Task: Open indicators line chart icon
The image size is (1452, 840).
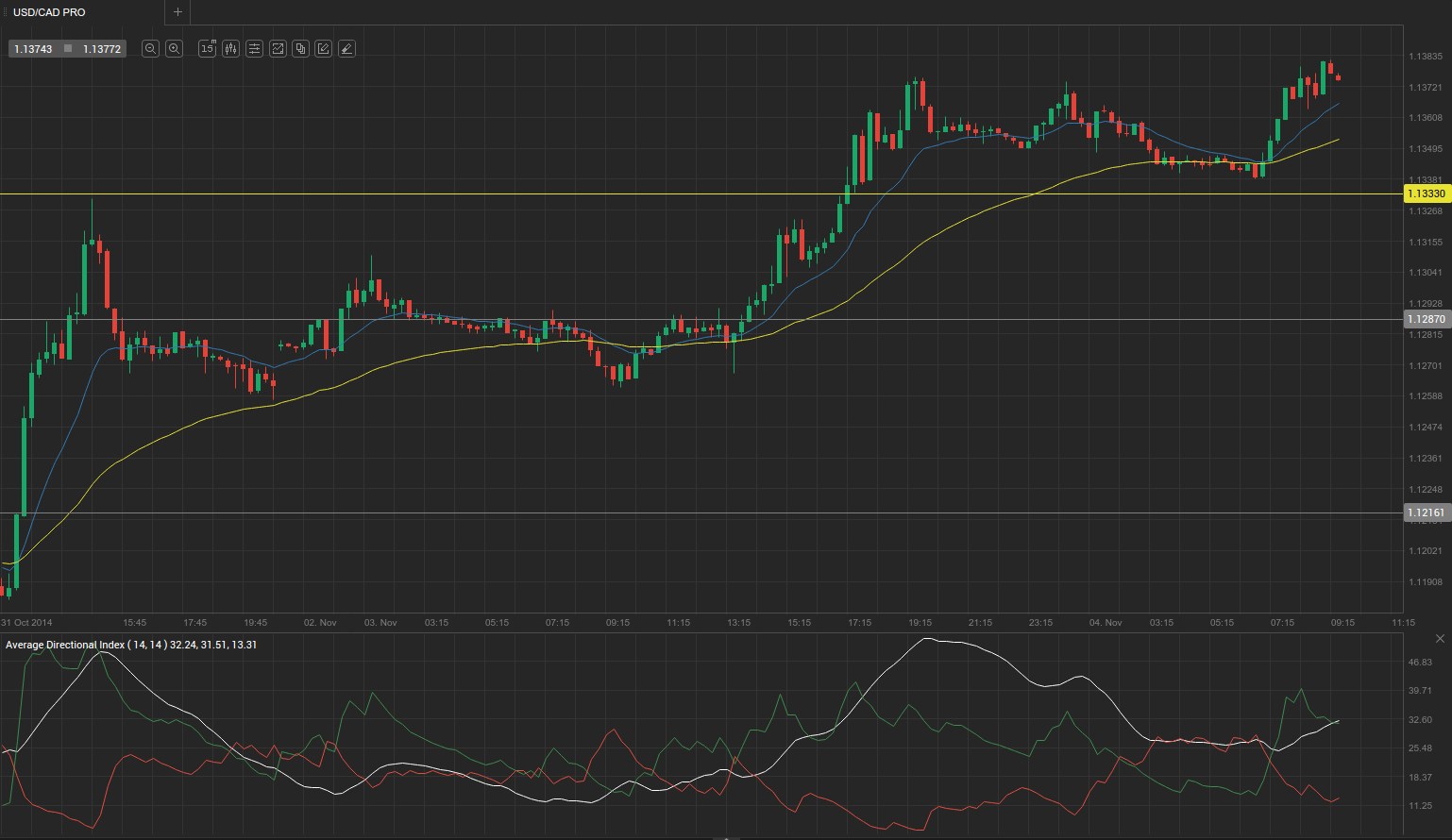Action: (x=278, y=49)
